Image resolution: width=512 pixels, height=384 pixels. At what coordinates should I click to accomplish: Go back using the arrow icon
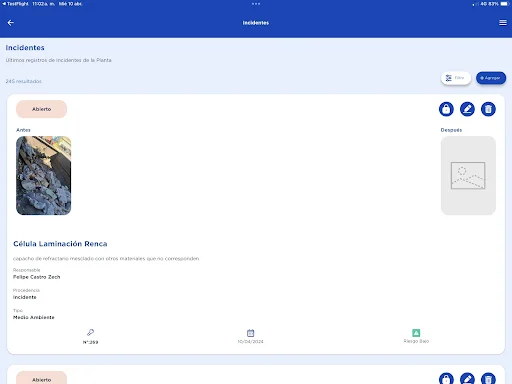pyautogui.click(x=10, y=23)
